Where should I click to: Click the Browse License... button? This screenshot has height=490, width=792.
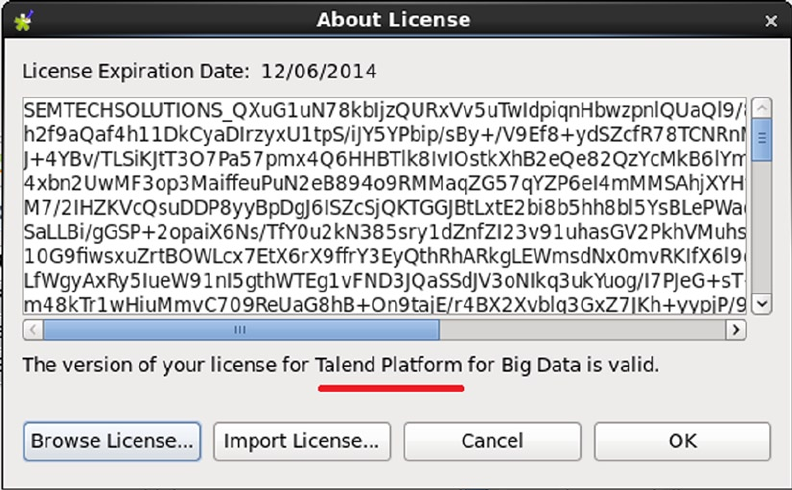pyautogui.click(x=112, y=440)
